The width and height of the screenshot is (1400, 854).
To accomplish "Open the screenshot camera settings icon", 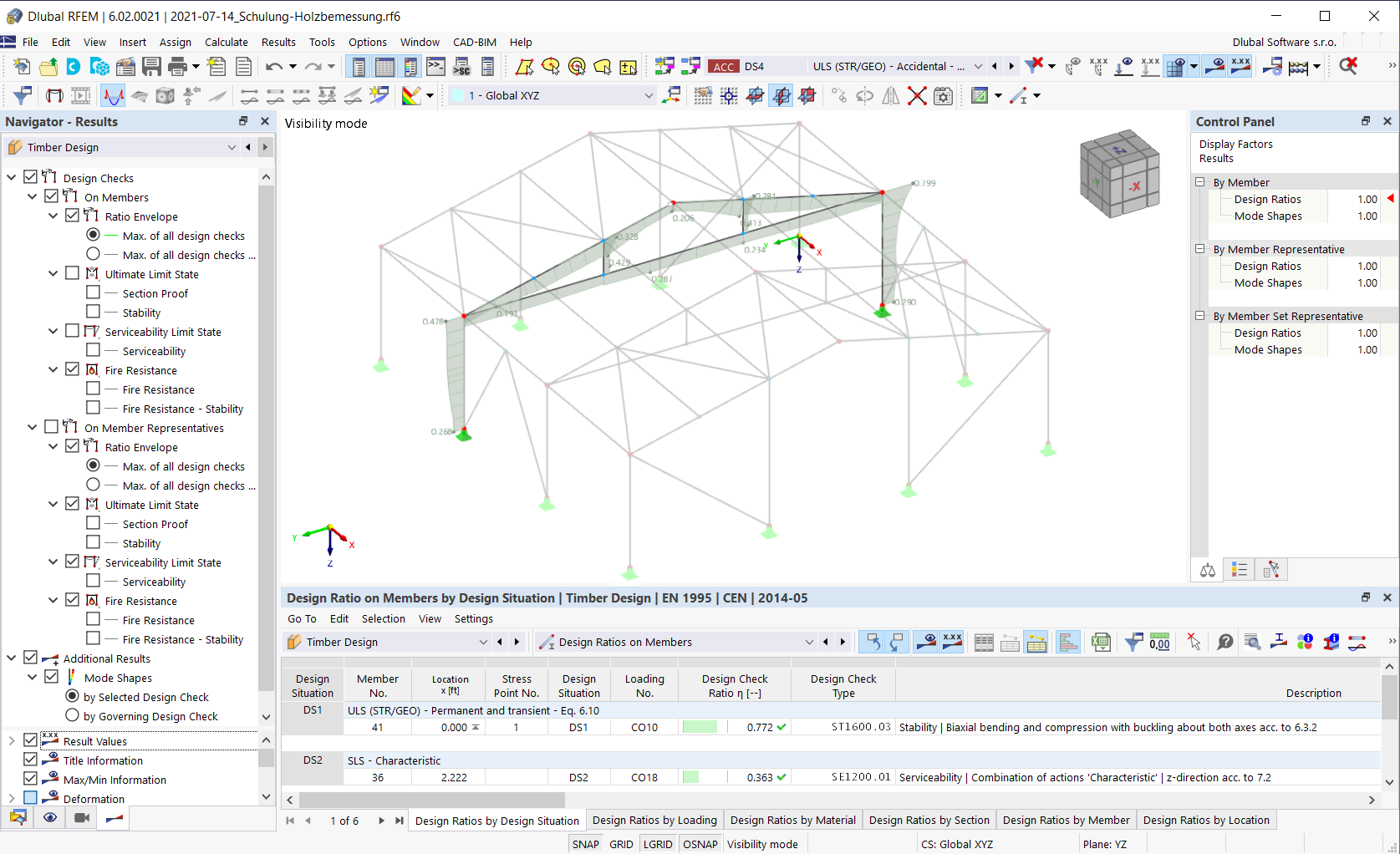I will (943, 96).
